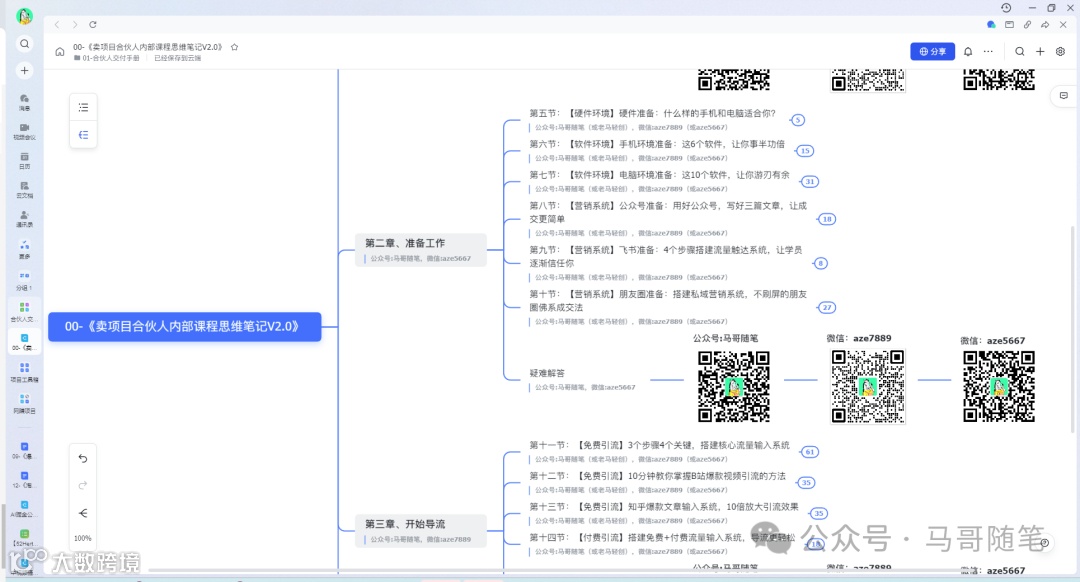Expand the 第八节 node badge 18
This screenshot has height=582, width=1080.
[827, 219]
